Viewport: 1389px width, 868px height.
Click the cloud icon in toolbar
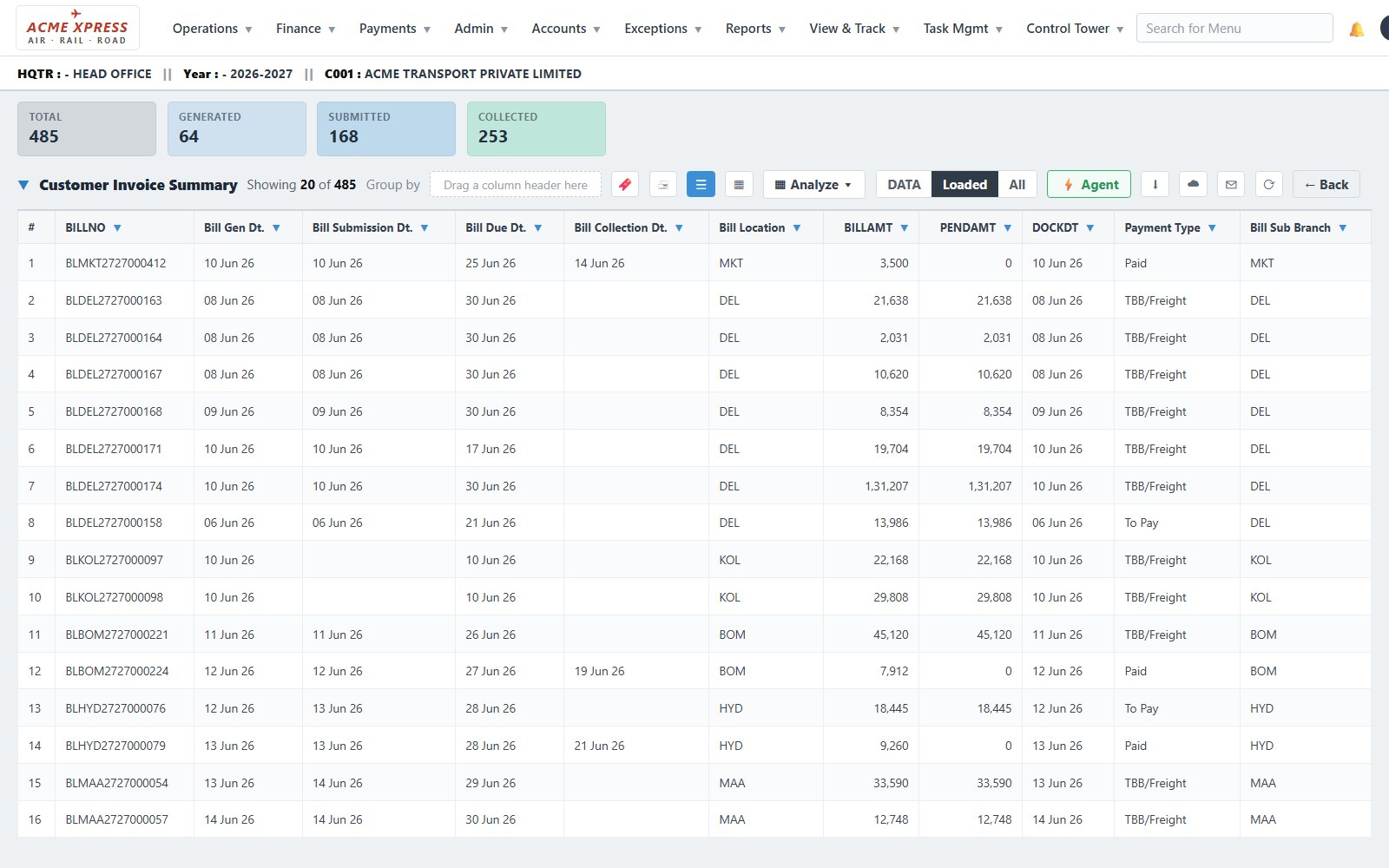[1193, 185]
